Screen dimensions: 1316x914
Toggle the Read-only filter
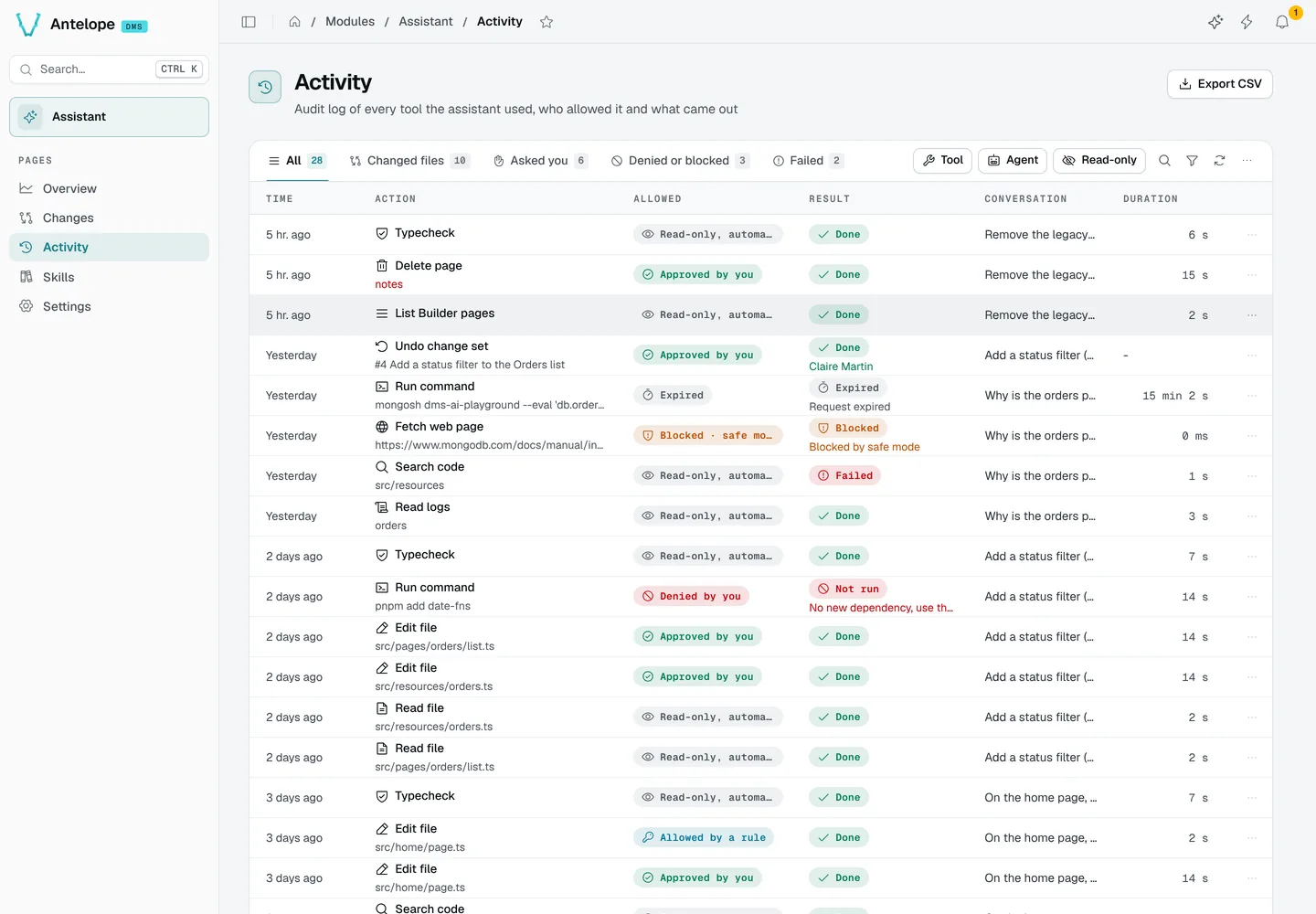(1099, 161)
